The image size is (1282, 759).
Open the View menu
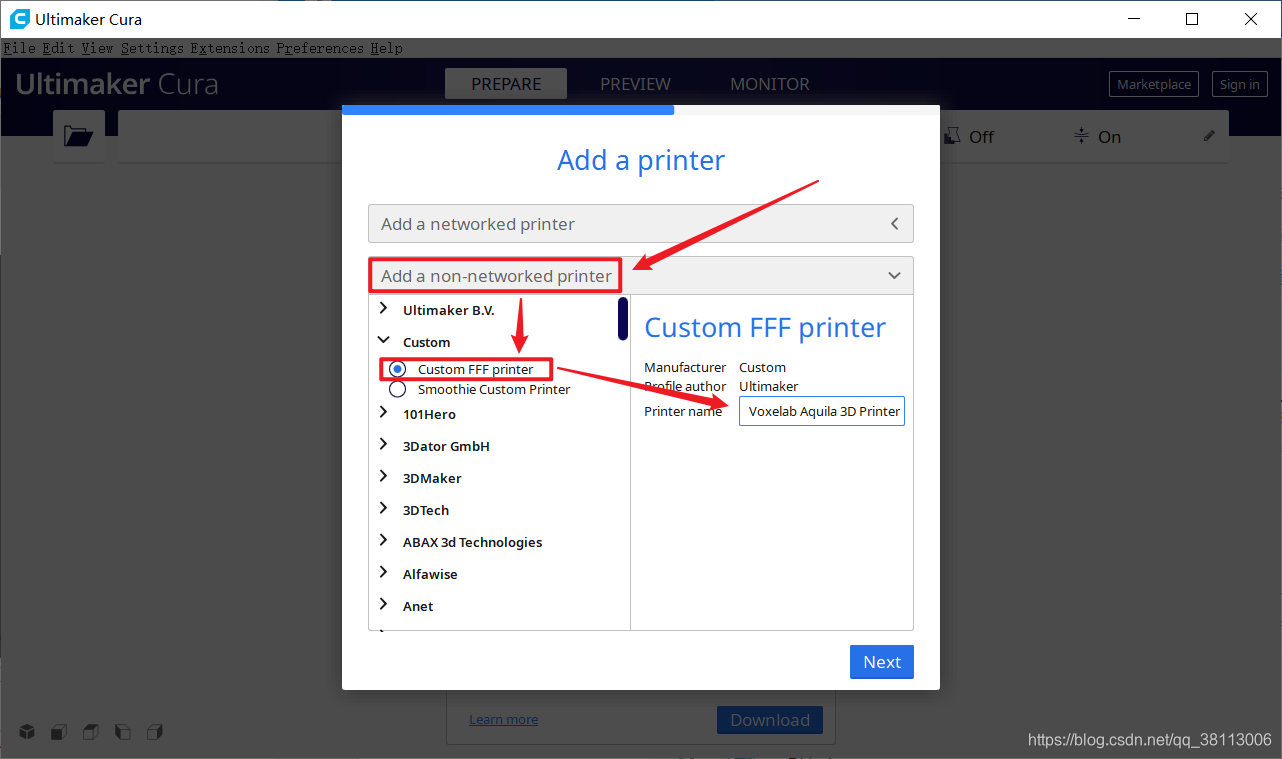pyautogui.click(x=98, y=48)
